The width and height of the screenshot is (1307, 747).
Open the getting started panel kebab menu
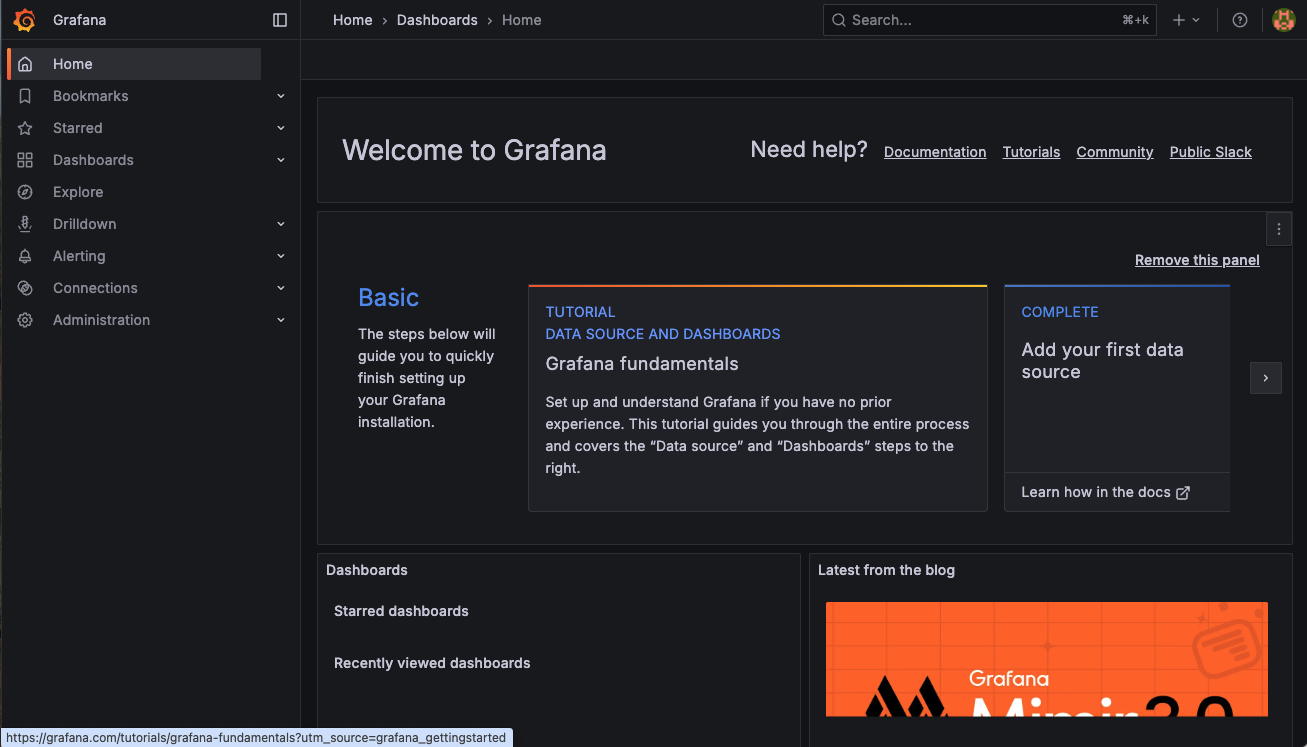pyautogui.click(x=1278, y=228)
